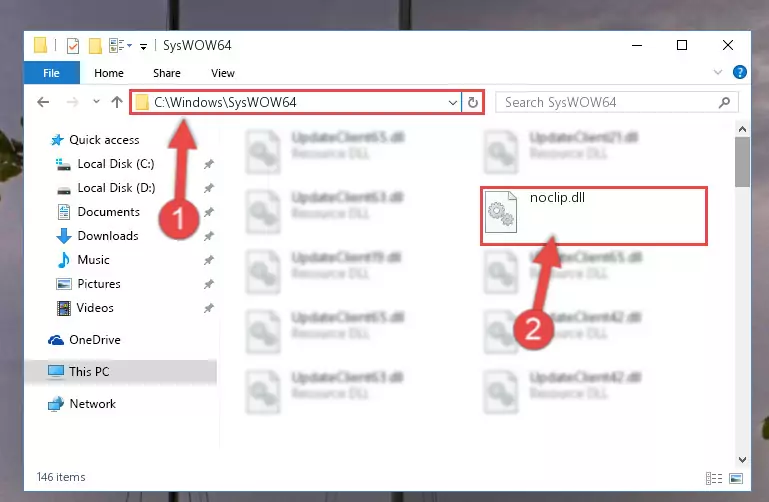
Task: Switch to the Home ribbon tab
Action: pyautogui.click(x=109, y=73)
